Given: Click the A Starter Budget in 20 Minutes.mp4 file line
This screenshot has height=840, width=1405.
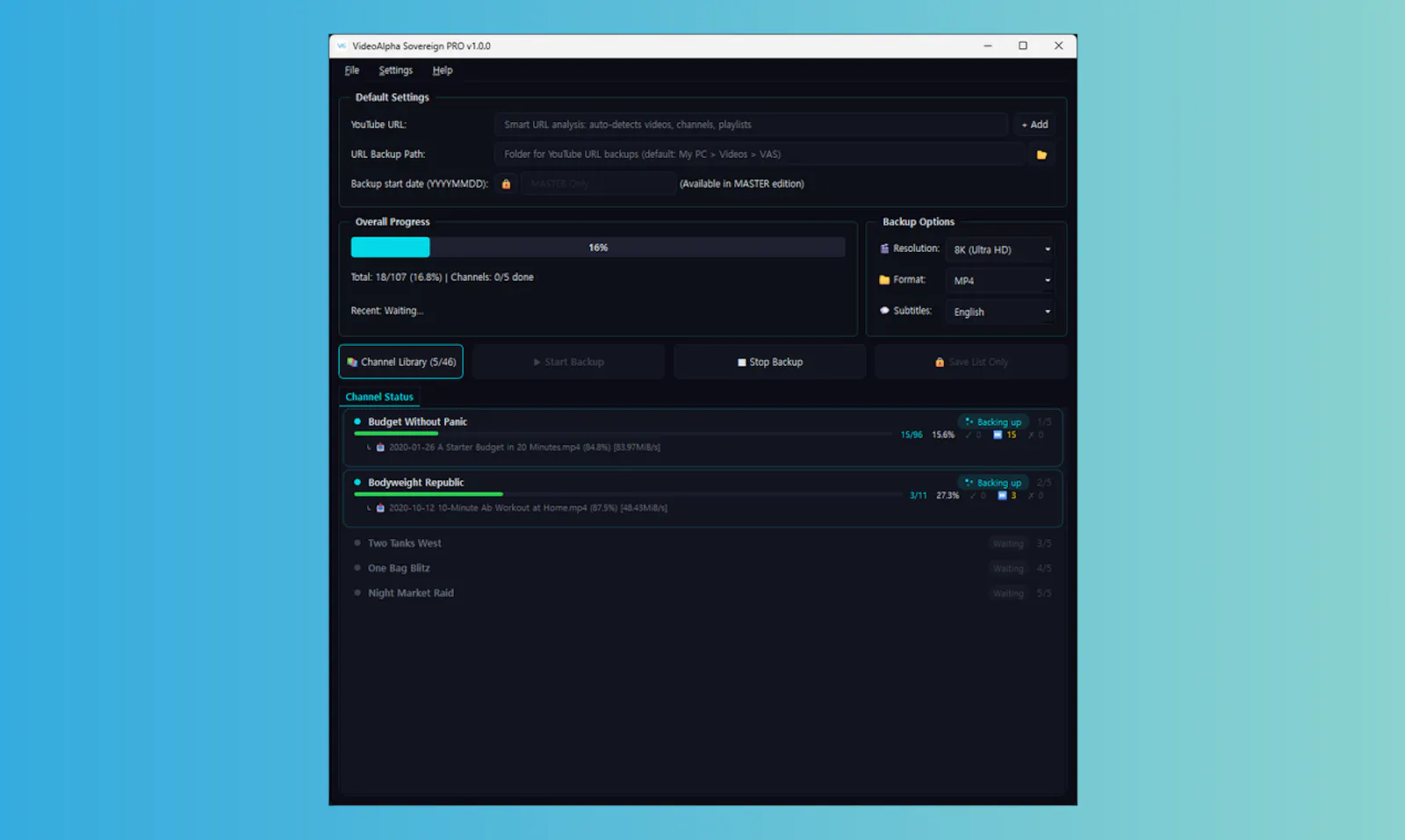Looking at the screenshot, I should (x=524, y=448).
